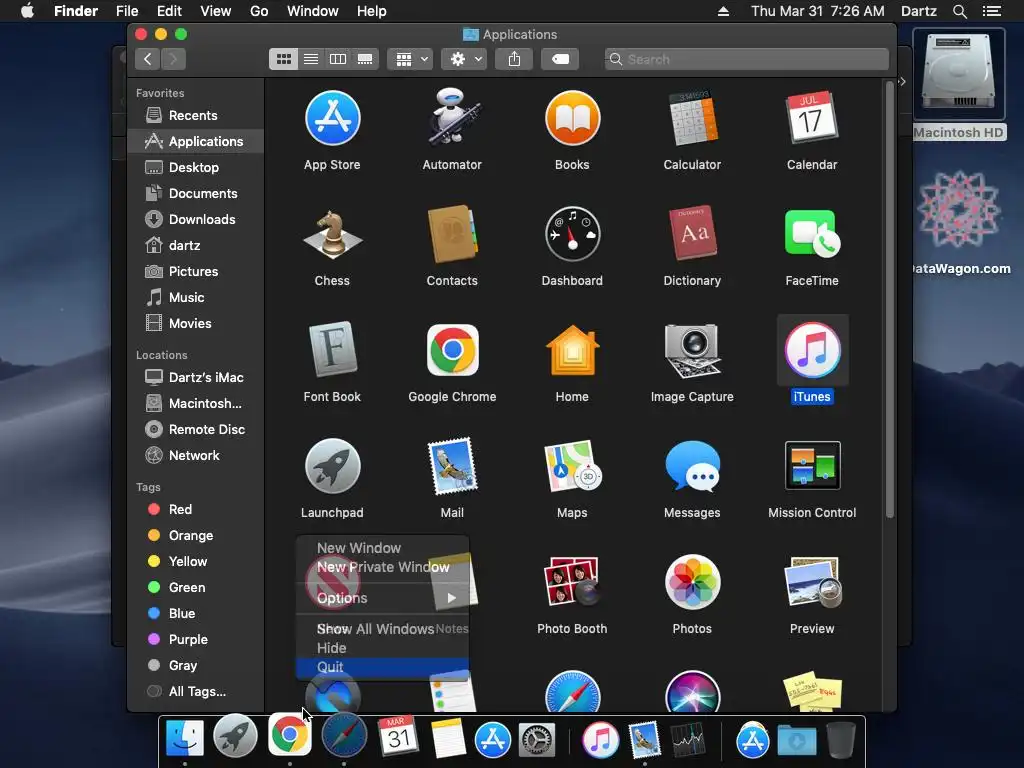
Task: Click the Edit Tags toolbar button
Action: (x=560, y=59)
